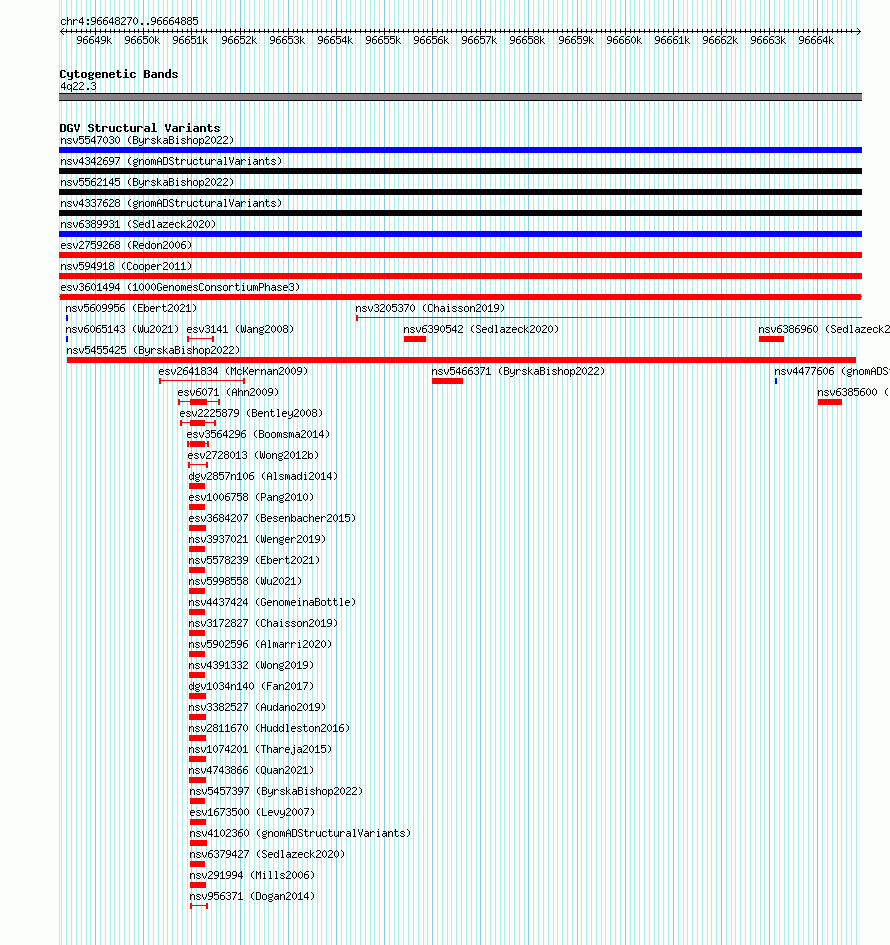The image size is (890, 945).
Task: Click esv3684207 (Besenbacher2015) label
Action: [272, 518]
